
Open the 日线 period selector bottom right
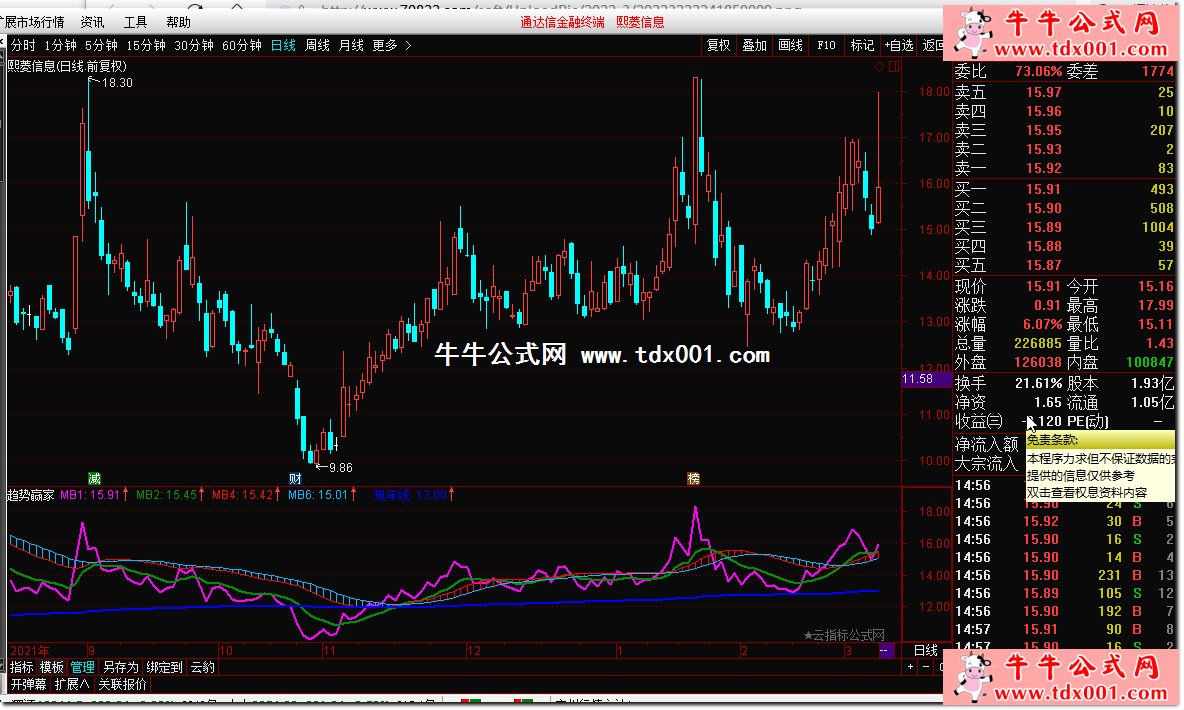[927, 650]
